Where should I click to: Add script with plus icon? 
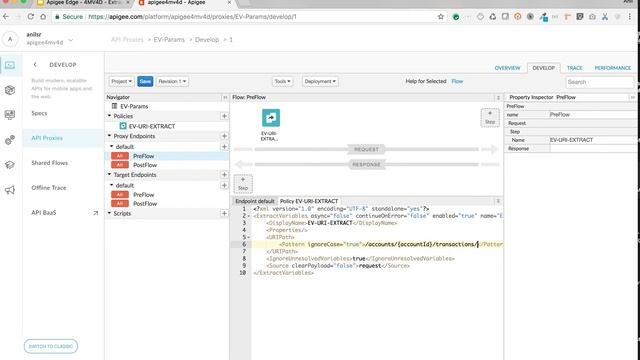tap(224, 213)
